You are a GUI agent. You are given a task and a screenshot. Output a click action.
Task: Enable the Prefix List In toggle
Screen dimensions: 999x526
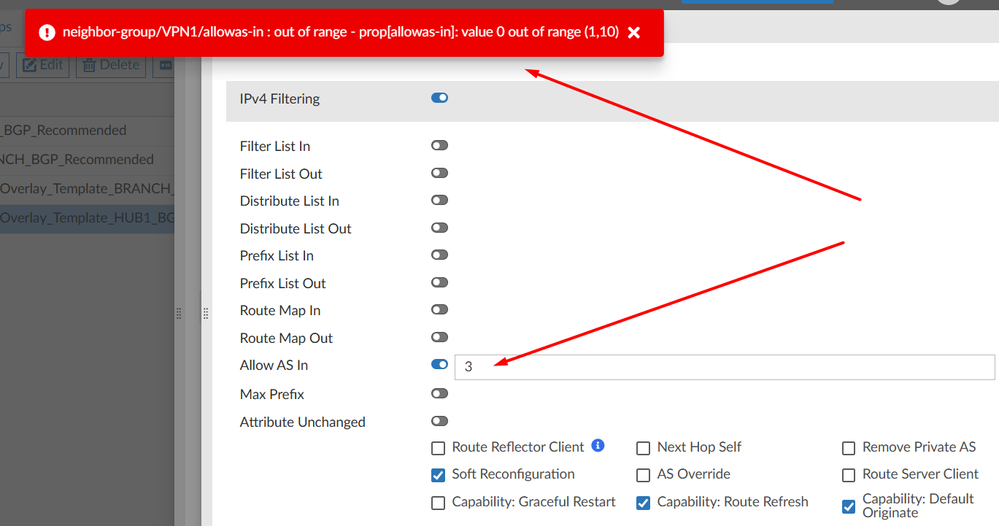pos(439,255)
